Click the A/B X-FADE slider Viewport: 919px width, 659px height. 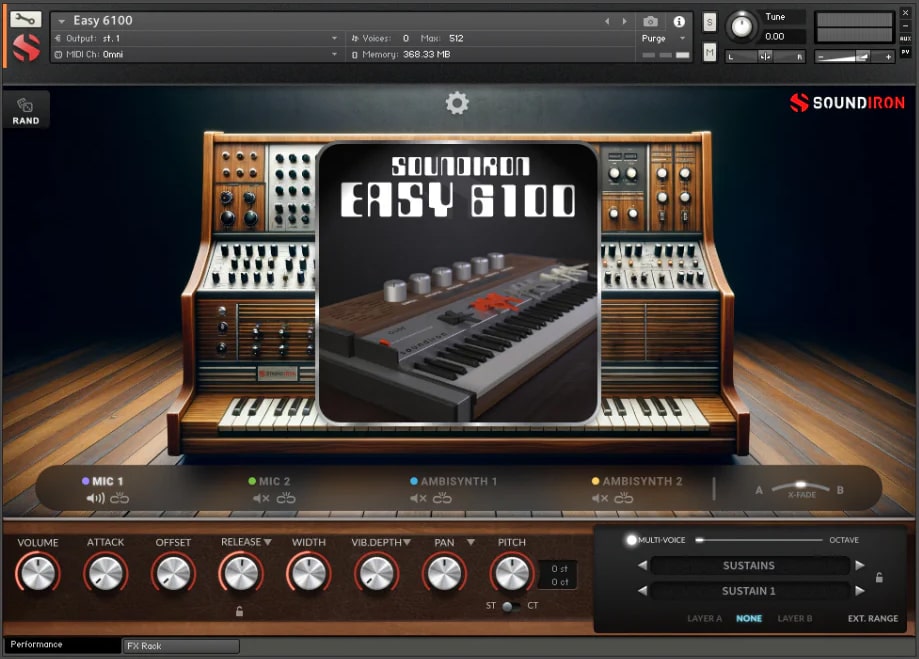800,488
